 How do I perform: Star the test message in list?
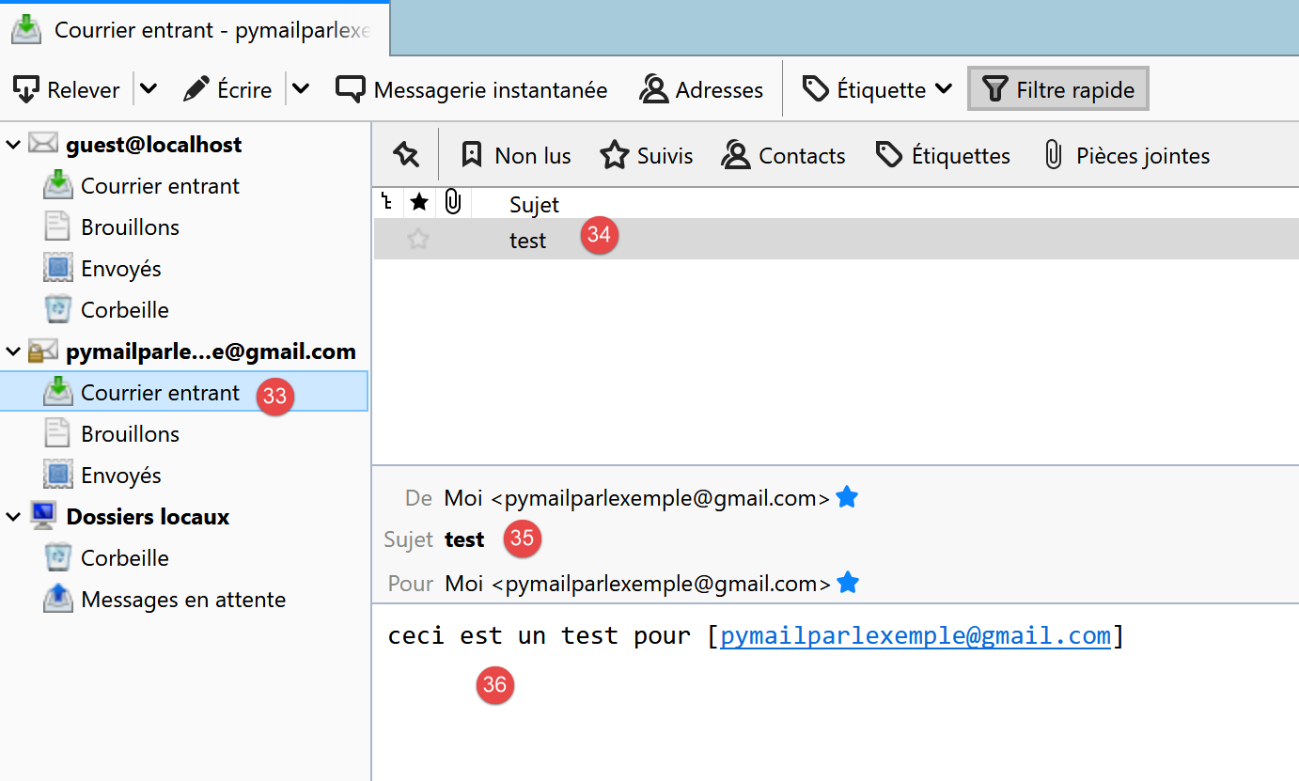click(419, 240)
